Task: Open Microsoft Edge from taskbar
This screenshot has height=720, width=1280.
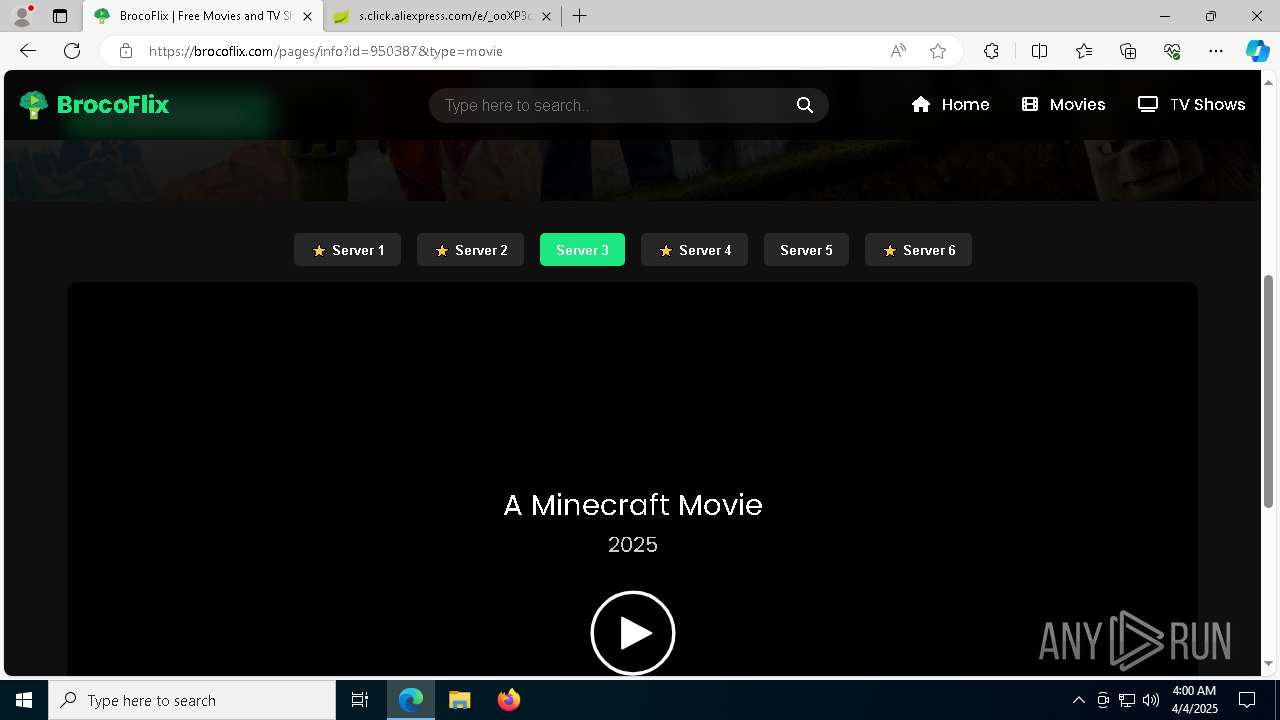Action: [411, 700]
